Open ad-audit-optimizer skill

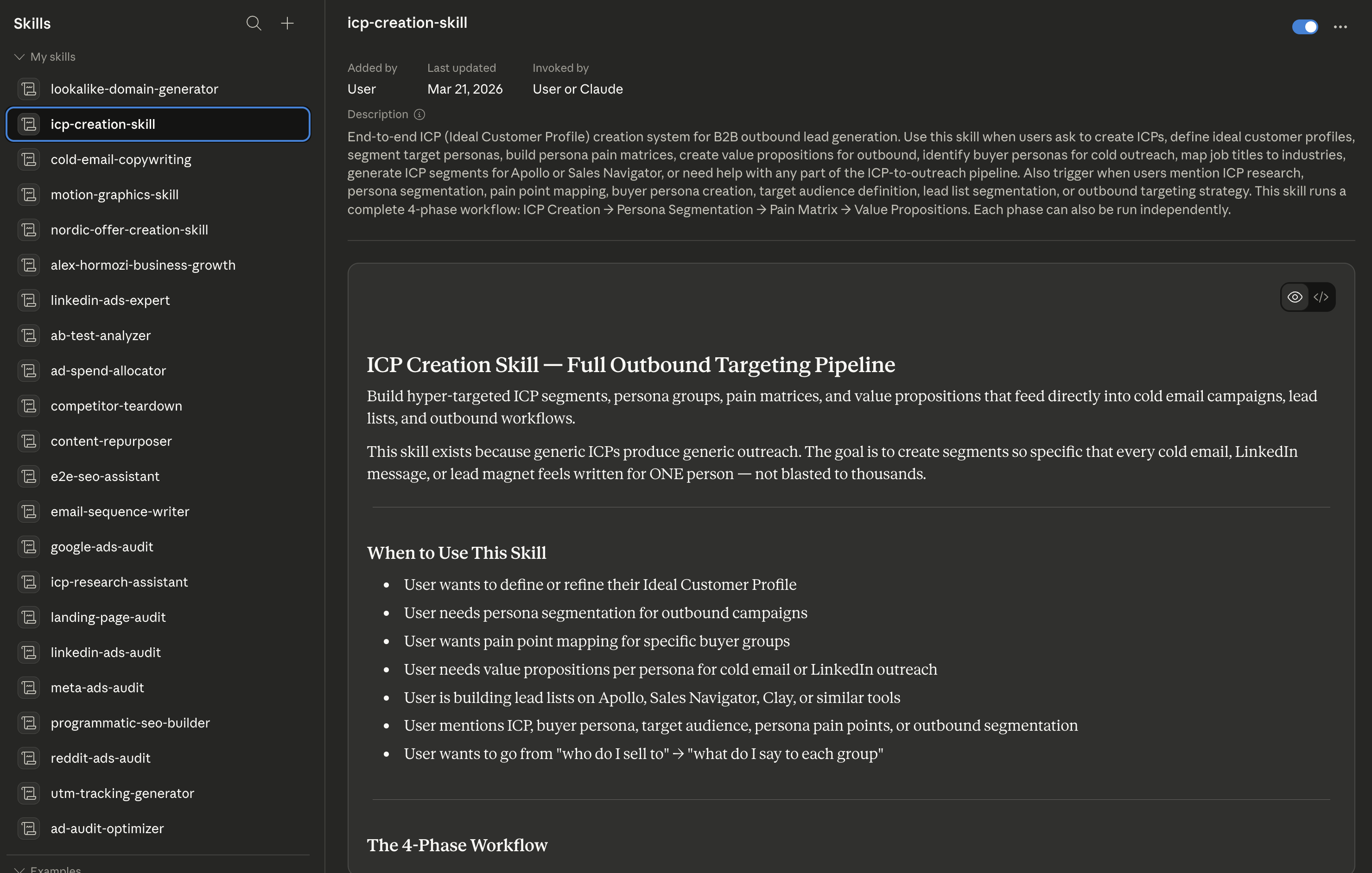click(158, 829)
